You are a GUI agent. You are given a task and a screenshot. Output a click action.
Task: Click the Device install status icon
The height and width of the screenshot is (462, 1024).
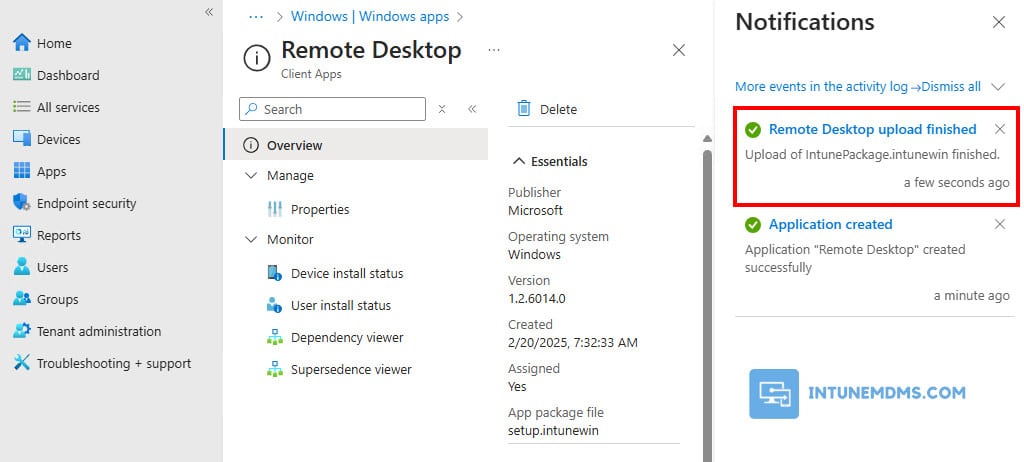pyautogui.click(x=275, y=273)
